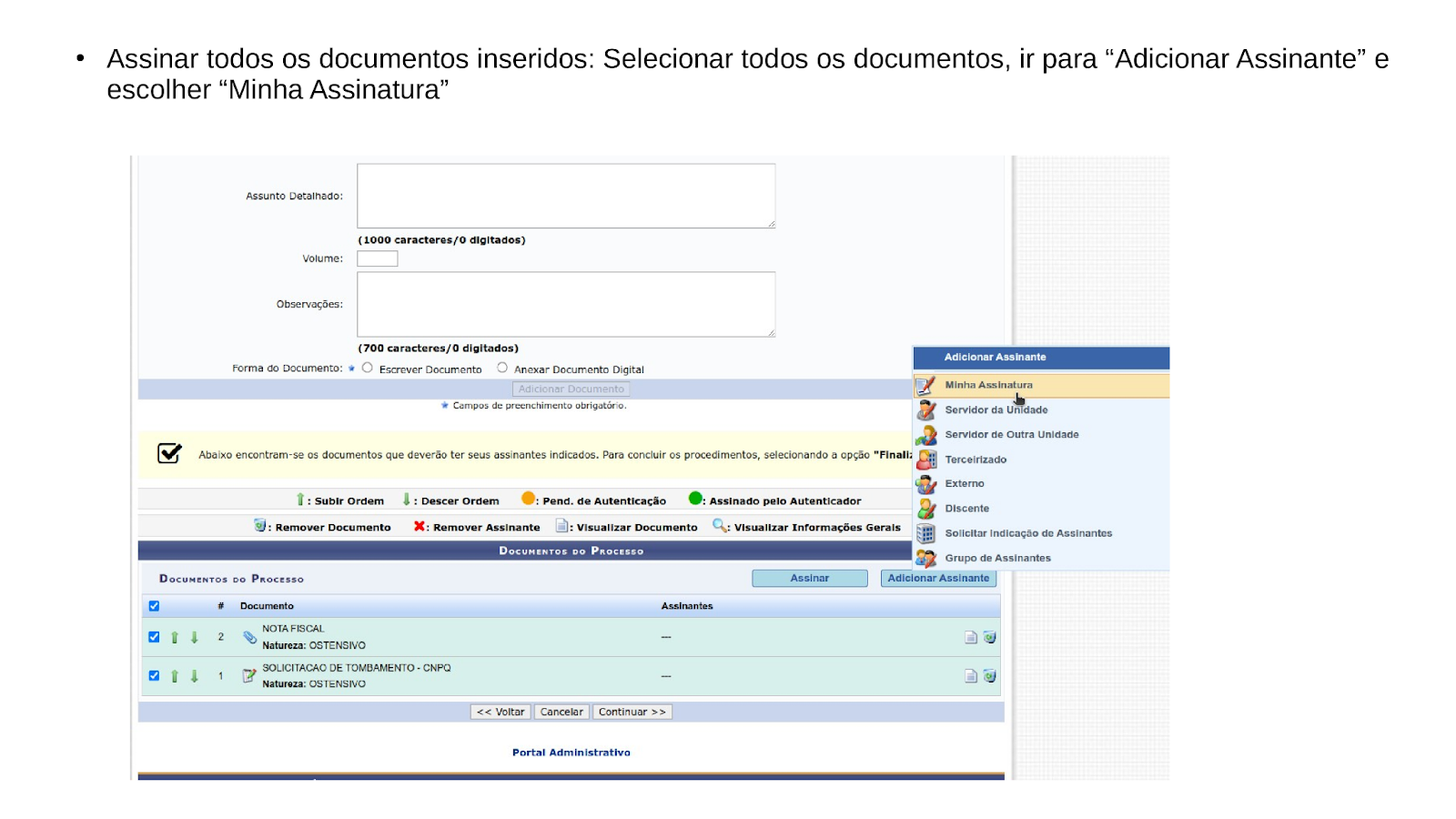Click the disabled Adicionar Documento button
1456x819 pixels.
coord(571,389)
